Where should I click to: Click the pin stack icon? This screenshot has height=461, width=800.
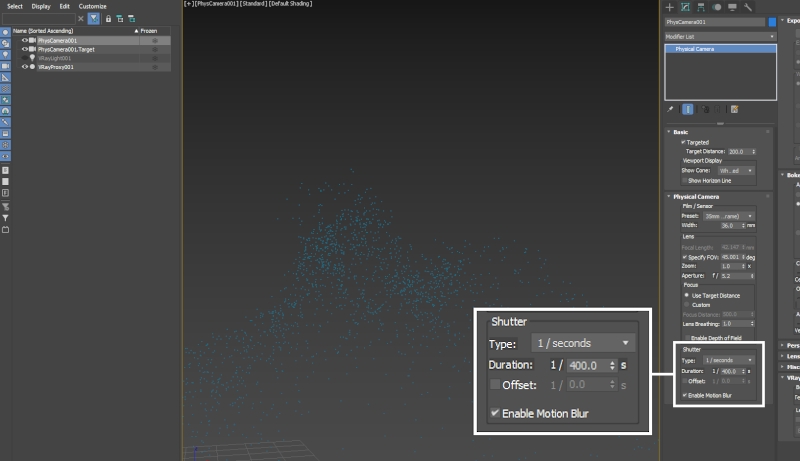671,108
